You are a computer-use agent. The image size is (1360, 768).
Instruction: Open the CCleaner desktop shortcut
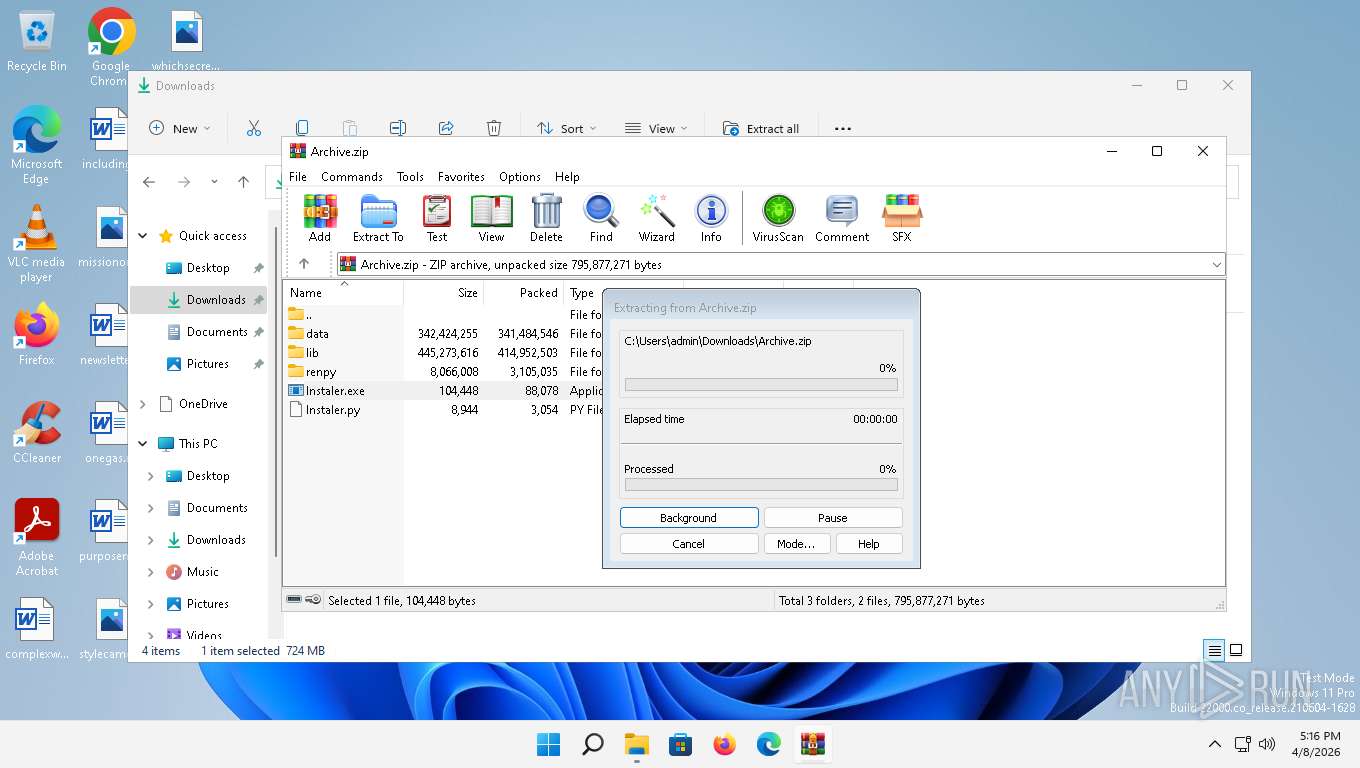tap(37, 433)
